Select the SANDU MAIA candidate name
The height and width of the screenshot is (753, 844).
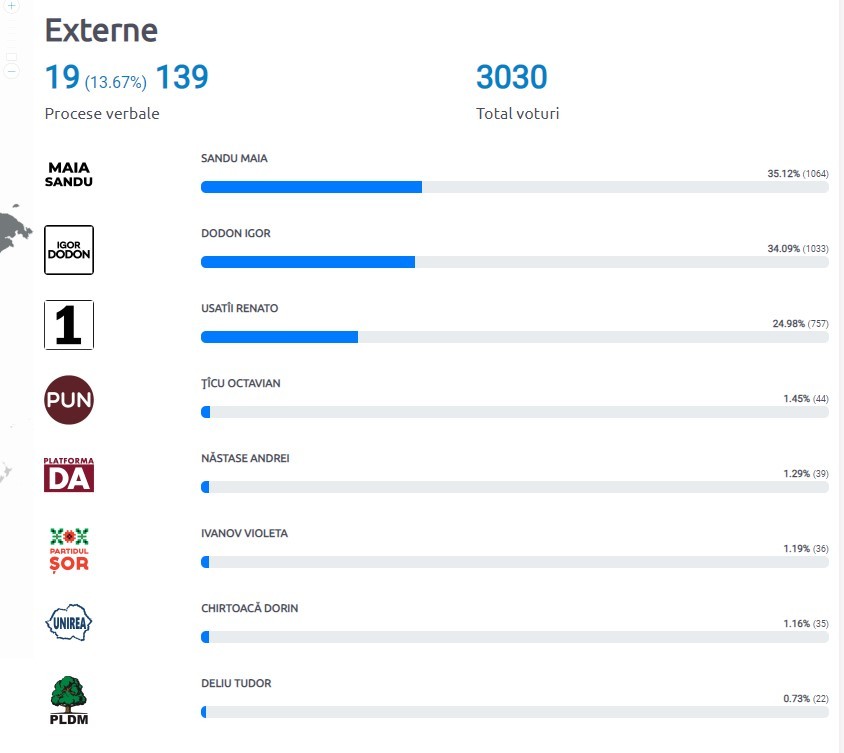(x=234, y=158)
